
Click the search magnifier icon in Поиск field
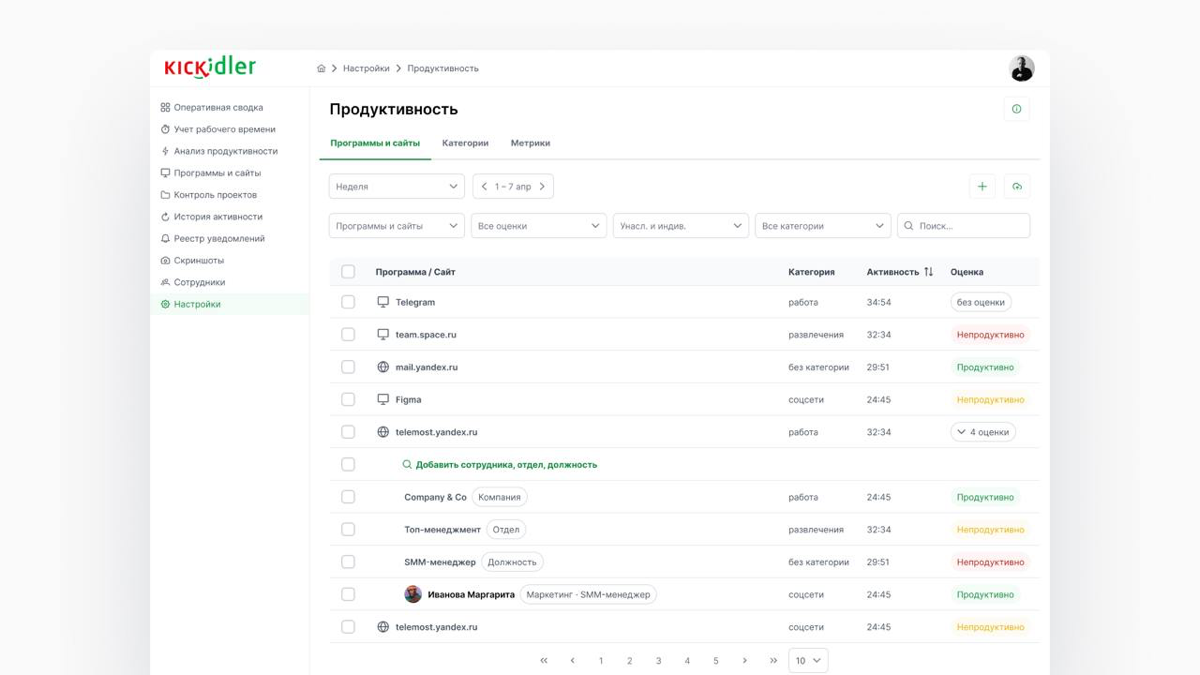[908, 226]
